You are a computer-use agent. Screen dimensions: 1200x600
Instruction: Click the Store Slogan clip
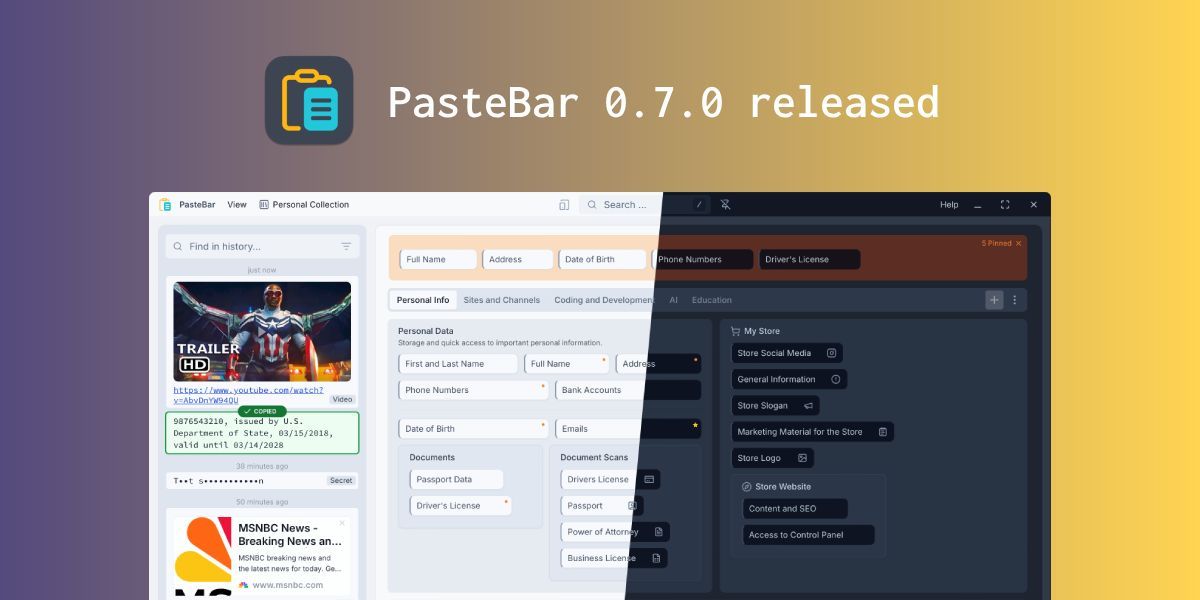click(775, 406)
